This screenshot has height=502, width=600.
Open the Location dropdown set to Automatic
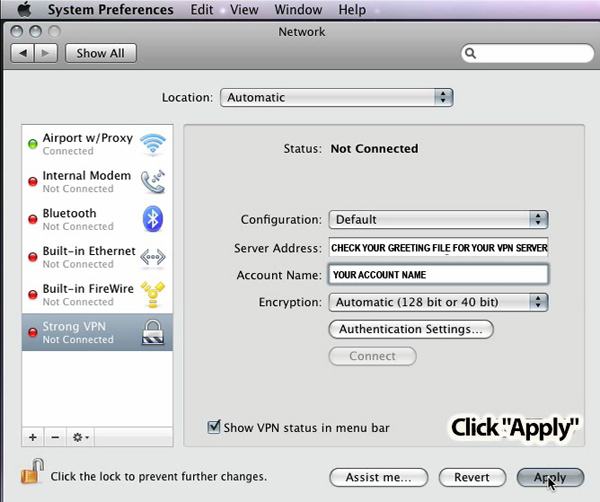point(336,98)
